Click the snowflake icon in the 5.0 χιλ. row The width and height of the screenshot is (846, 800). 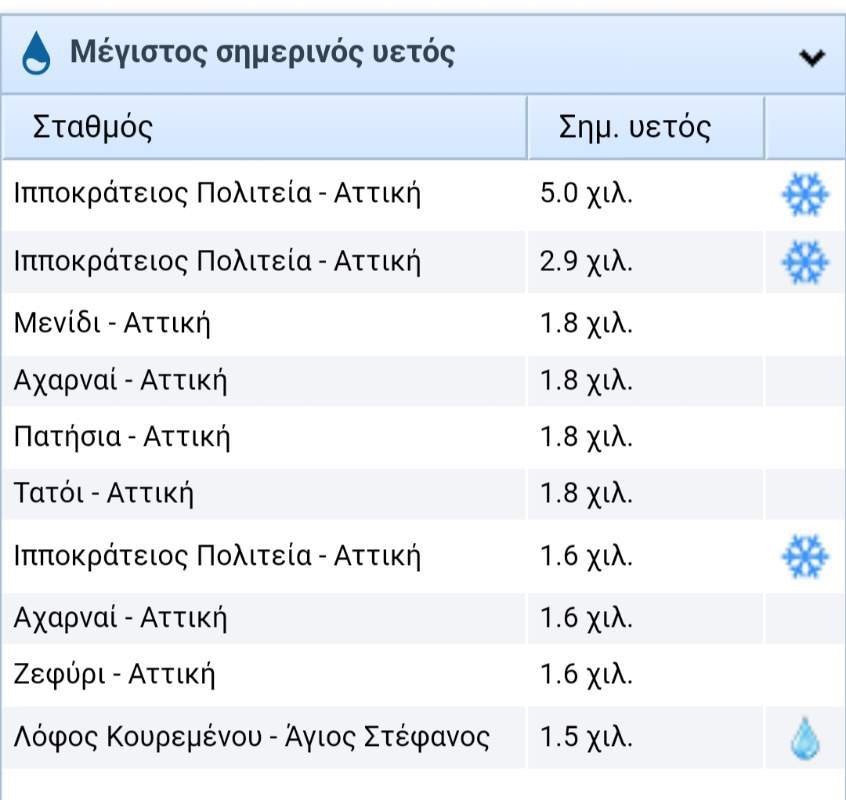pyautogui.click(x=804, y=194)
